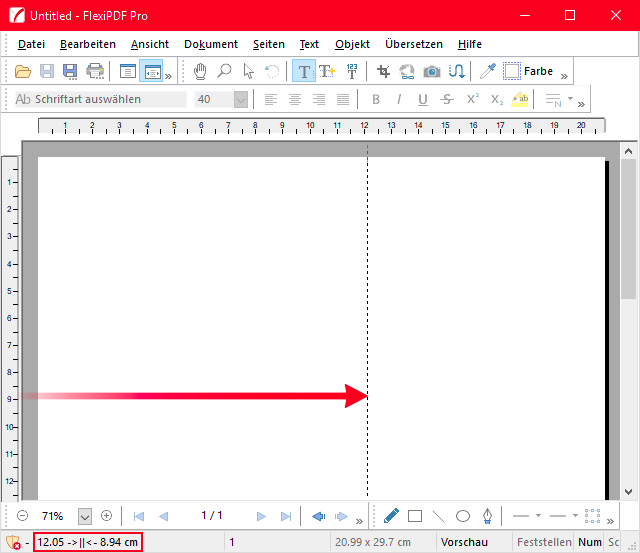Open the font size dropdown
The height and width of the screenshot is (553, 640).
240,99
